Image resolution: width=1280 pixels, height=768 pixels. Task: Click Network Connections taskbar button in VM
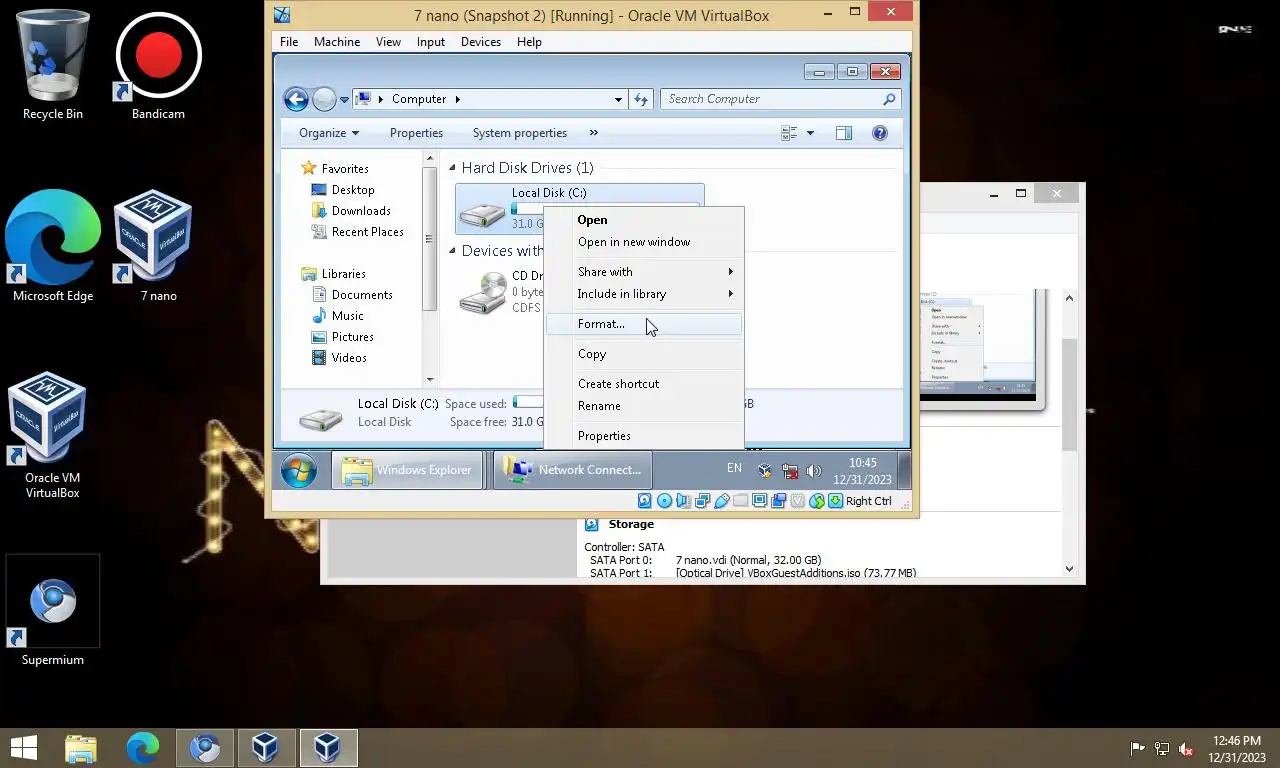pos(573,470)
